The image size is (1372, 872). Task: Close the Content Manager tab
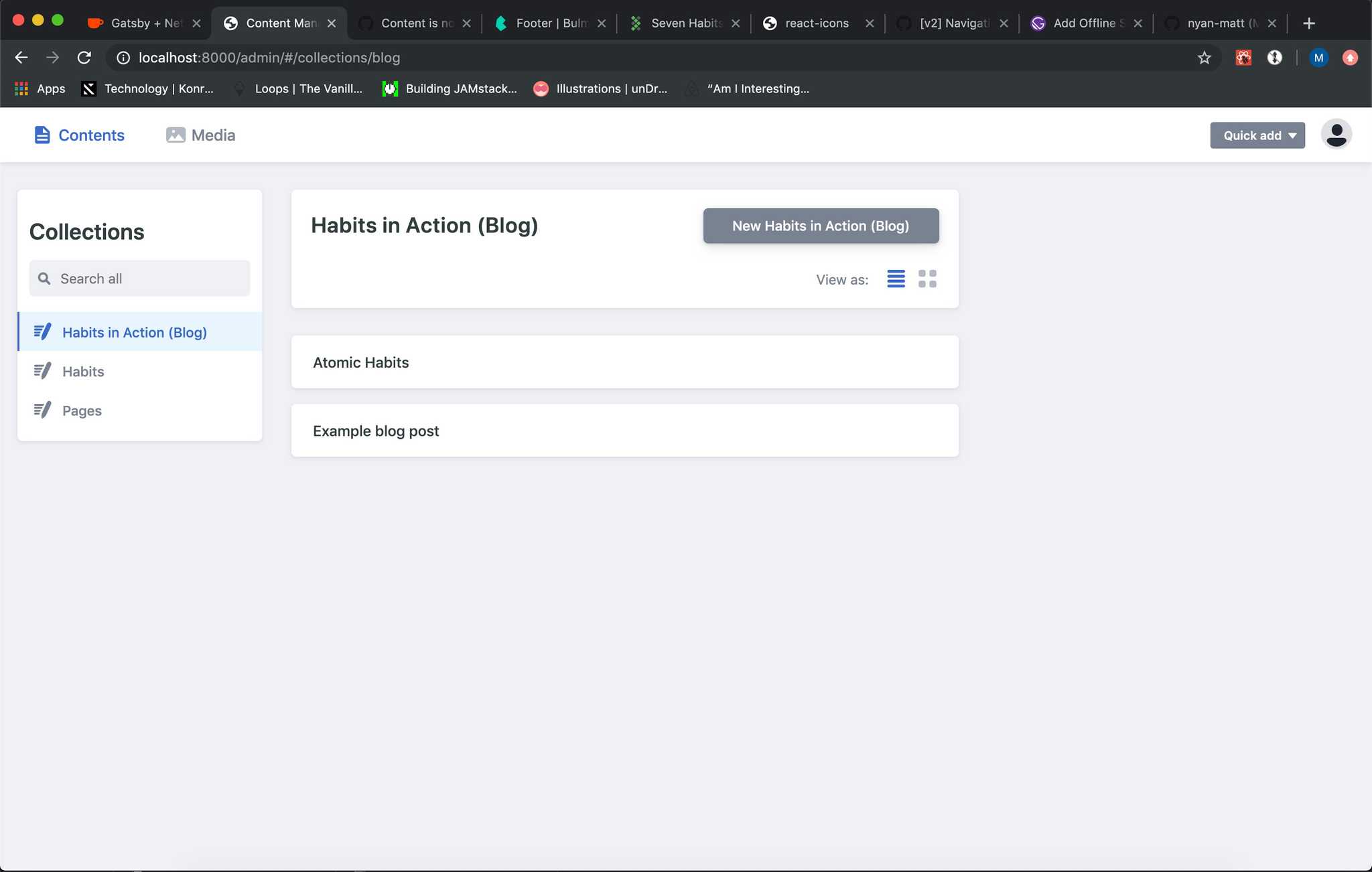pos(332,23)
